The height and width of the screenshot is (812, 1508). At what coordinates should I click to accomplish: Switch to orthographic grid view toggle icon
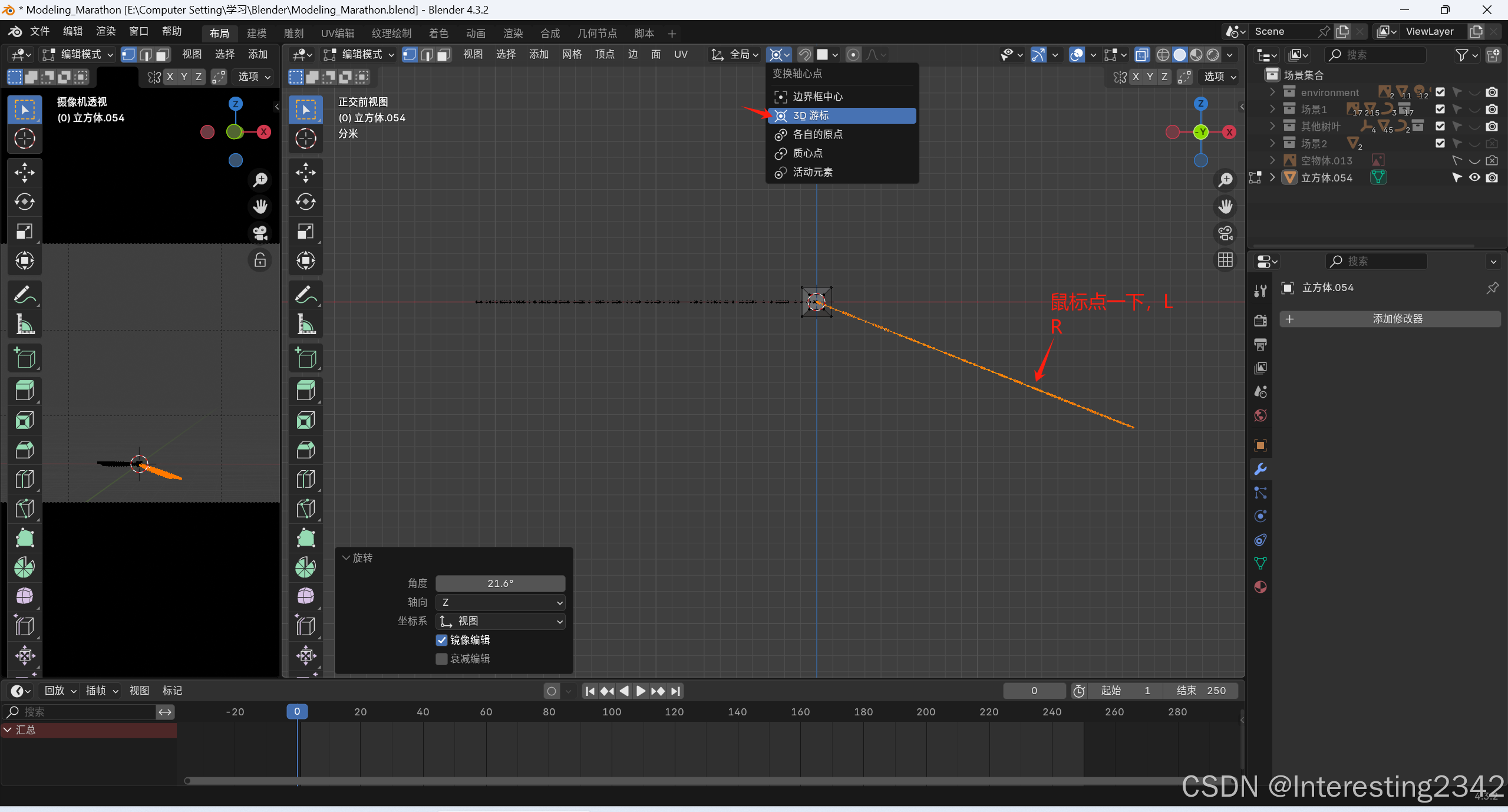[1225, 260]
